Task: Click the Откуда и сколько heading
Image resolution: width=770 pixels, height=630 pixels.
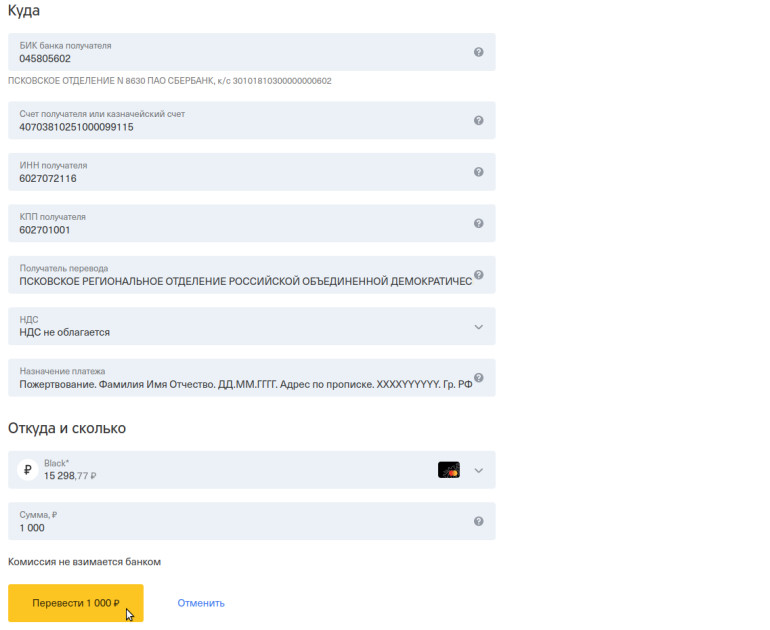Action: pos(67,428)
